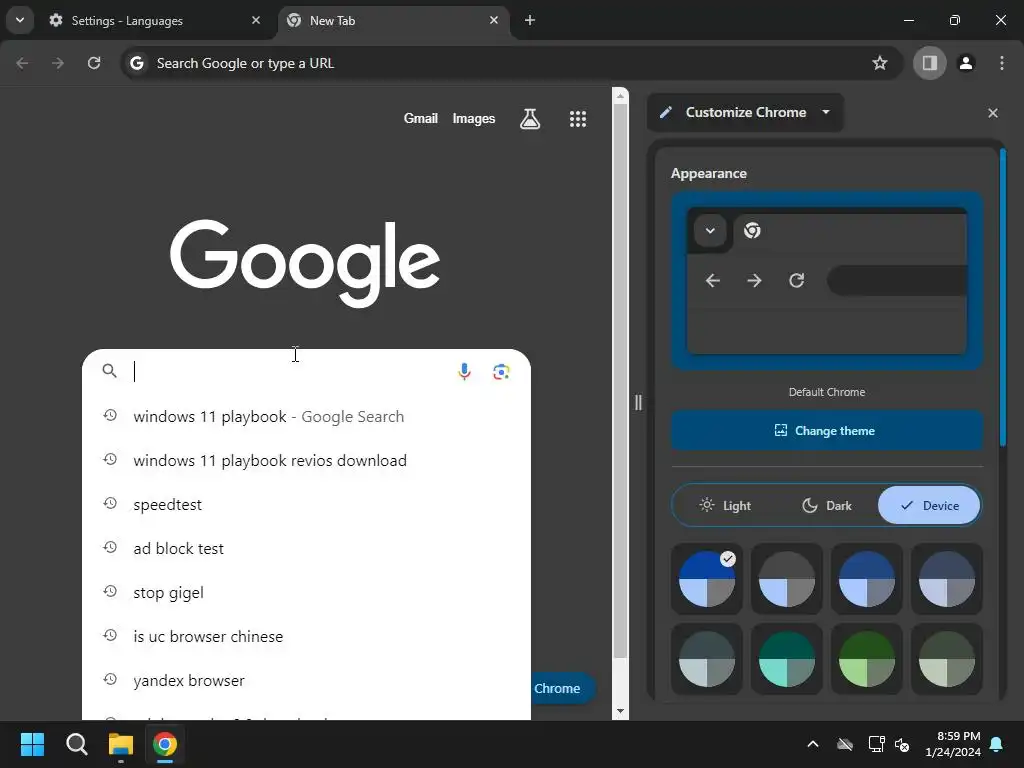Click the page's vertical scrollbar thumb
Viewport: 1024px width, 768px height.
pos(620,381)
